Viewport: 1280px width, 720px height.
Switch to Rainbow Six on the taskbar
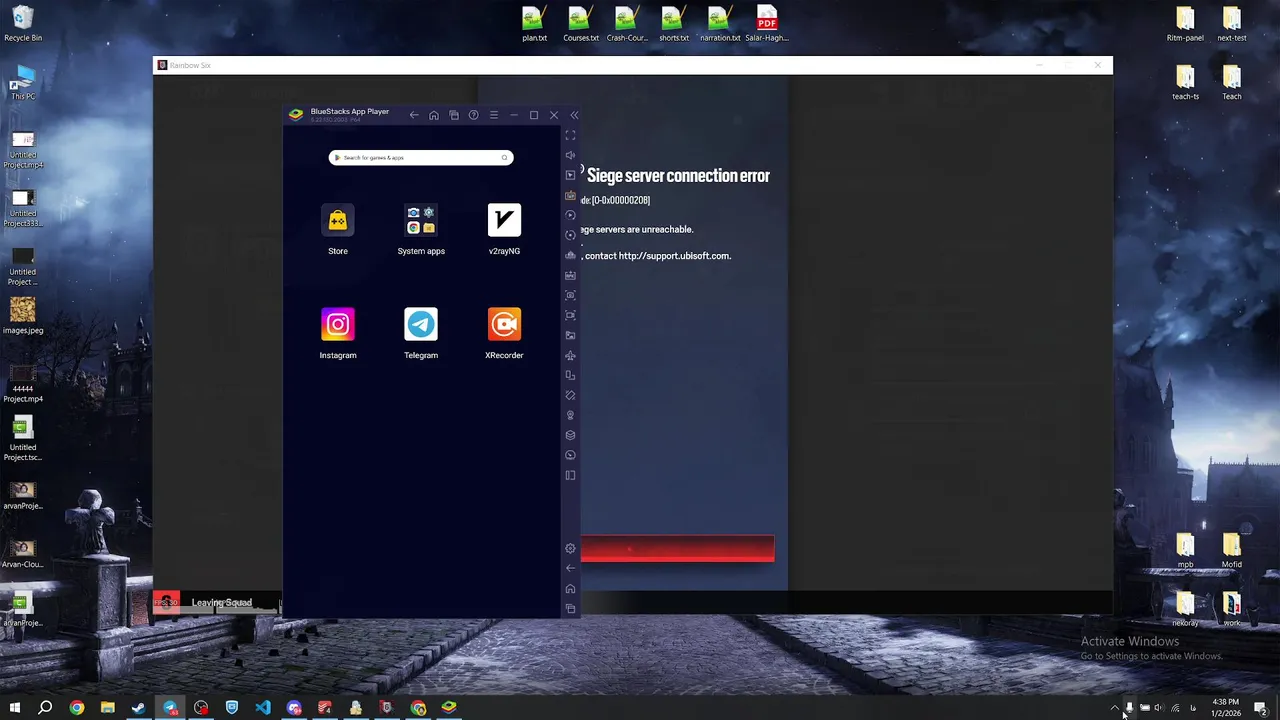(x=387, y=708)
